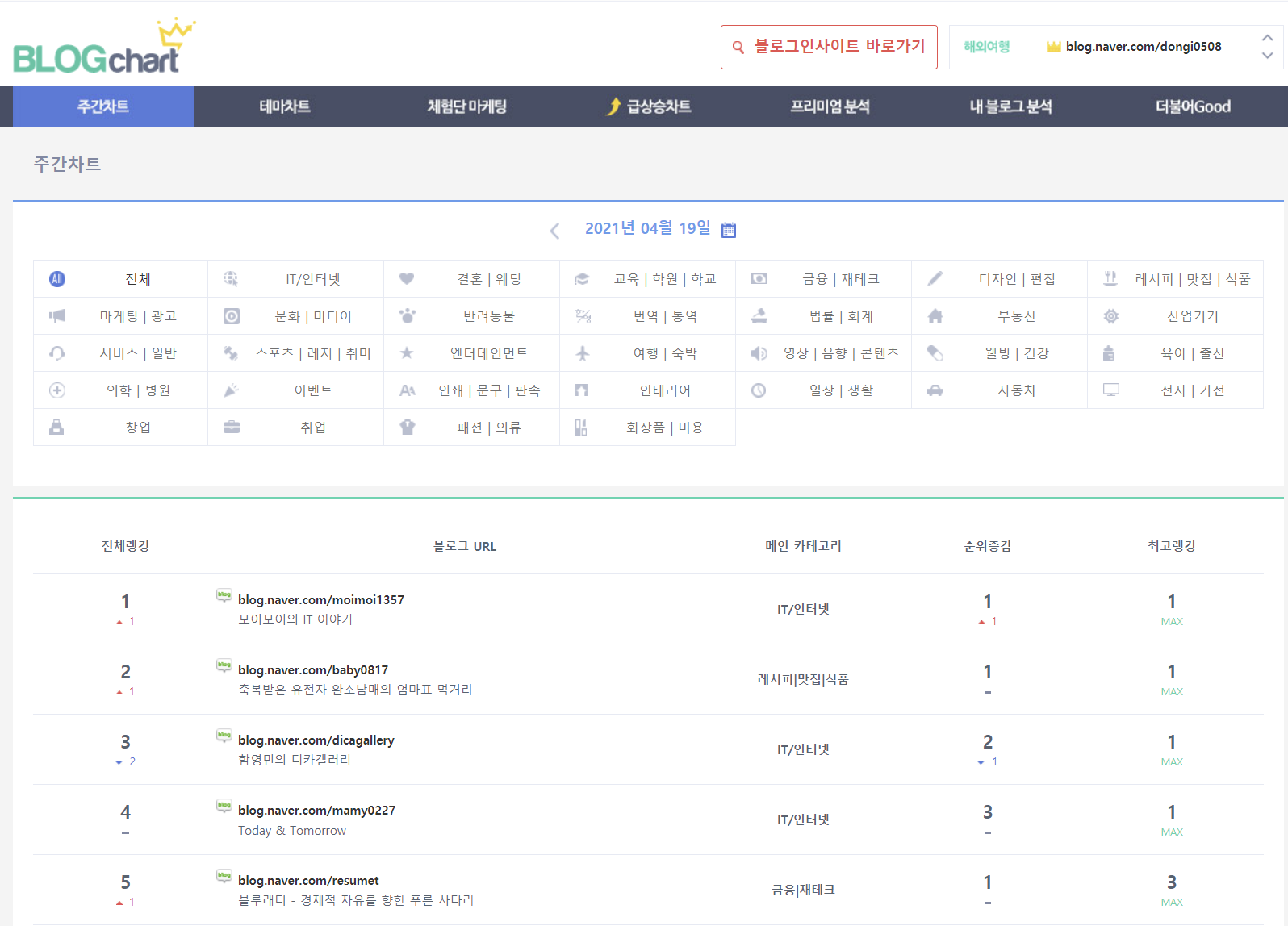Click the 해외여행 ticker label

click(x=986, y=47)
